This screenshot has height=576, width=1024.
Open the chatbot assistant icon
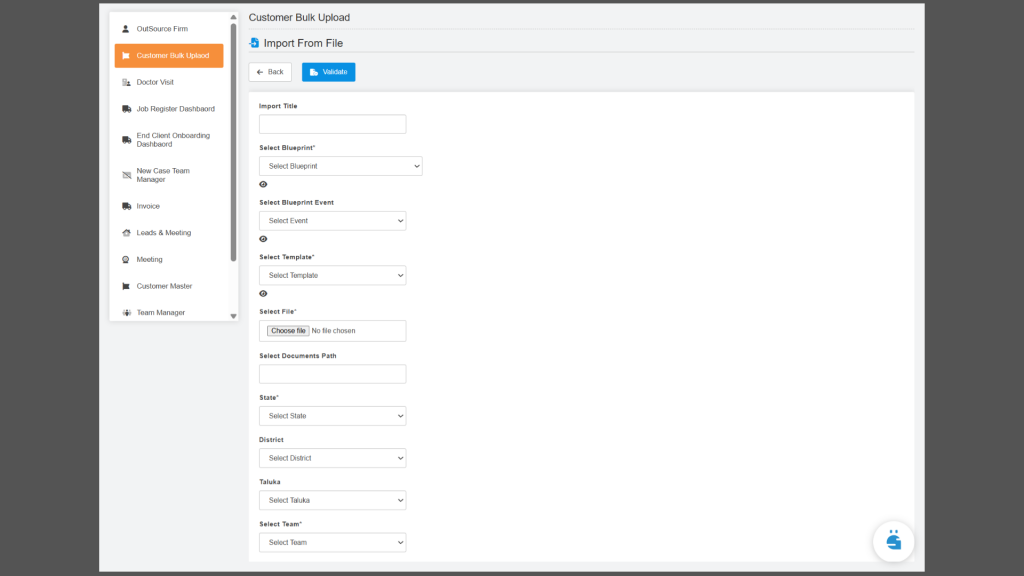[893, 541]
